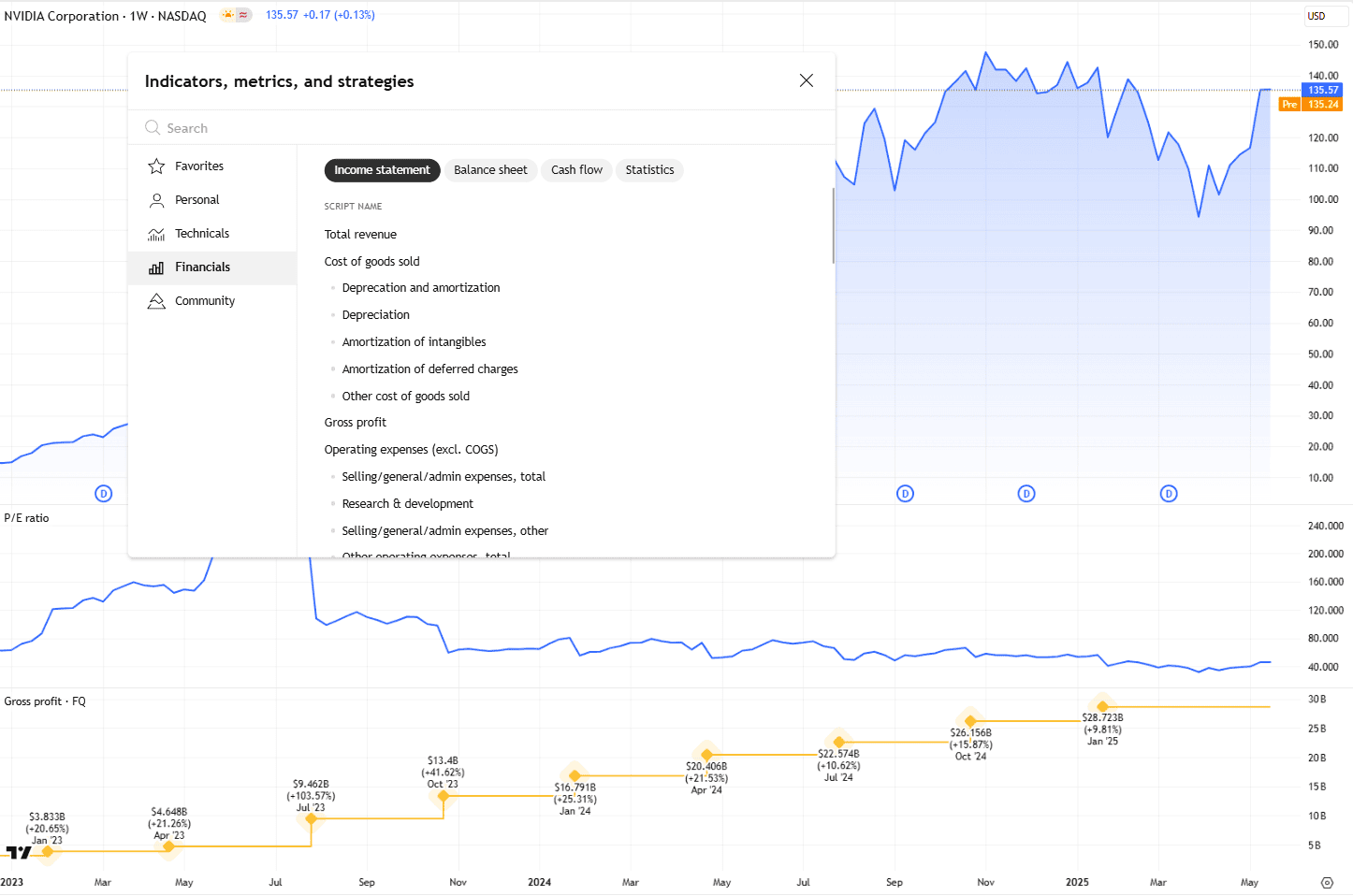Screen dimensions: 1353x896
Task: Click dividend D marker below November
Action: [1026, 494]
